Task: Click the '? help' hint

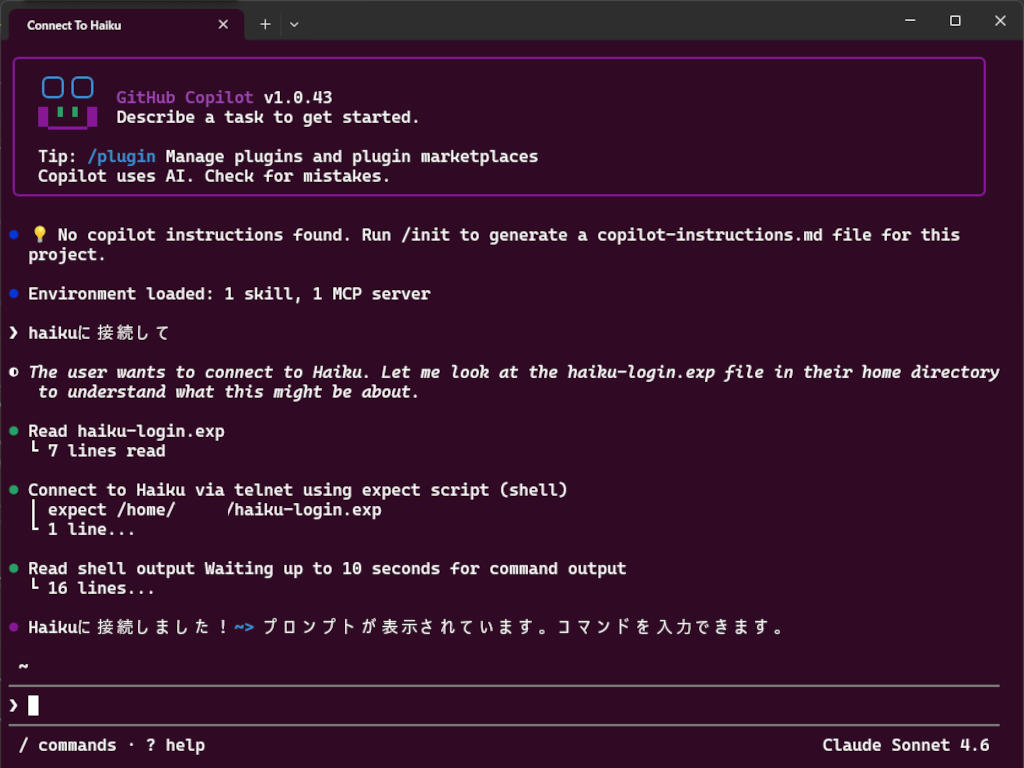Action: (175, 745)
